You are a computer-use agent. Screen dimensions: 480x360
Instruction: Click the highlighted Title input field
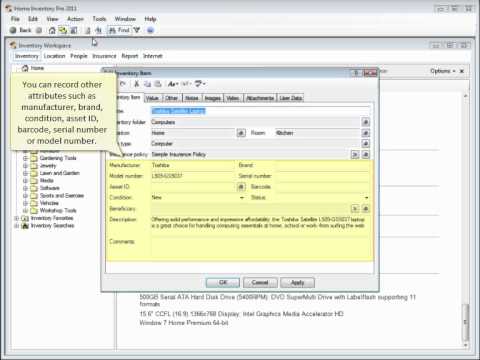pyautogui.click(x=260, y=111)
